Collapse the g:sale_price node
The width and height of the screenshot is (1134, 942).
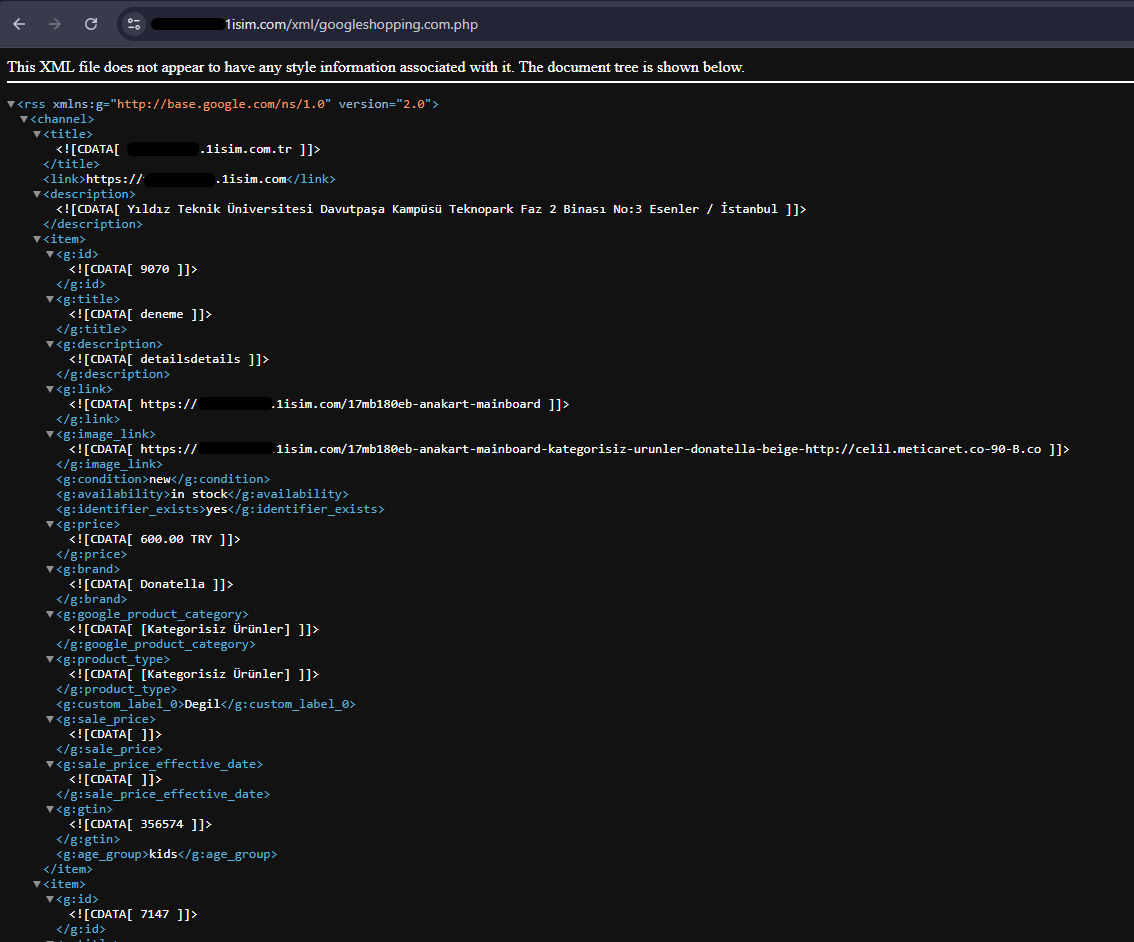click(x=50, y=719)
